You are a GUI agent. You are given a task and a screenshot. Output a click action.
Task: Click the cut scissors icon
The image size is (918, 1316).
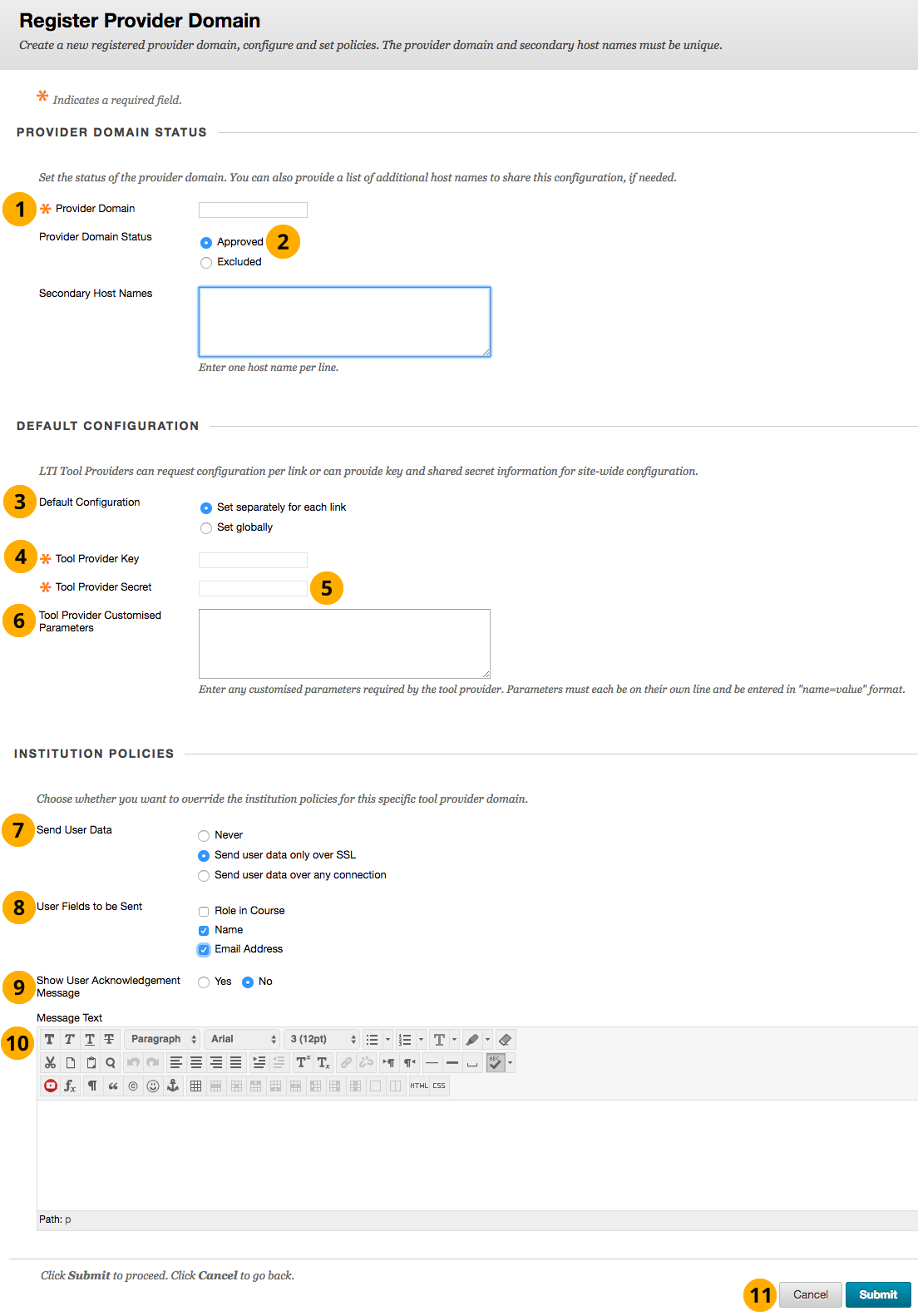(x=51, y=1062)
